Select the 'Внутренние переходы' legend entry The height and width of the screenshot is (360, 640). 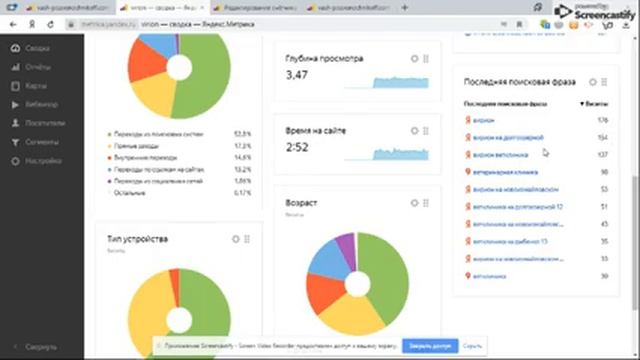click(145, 158)
